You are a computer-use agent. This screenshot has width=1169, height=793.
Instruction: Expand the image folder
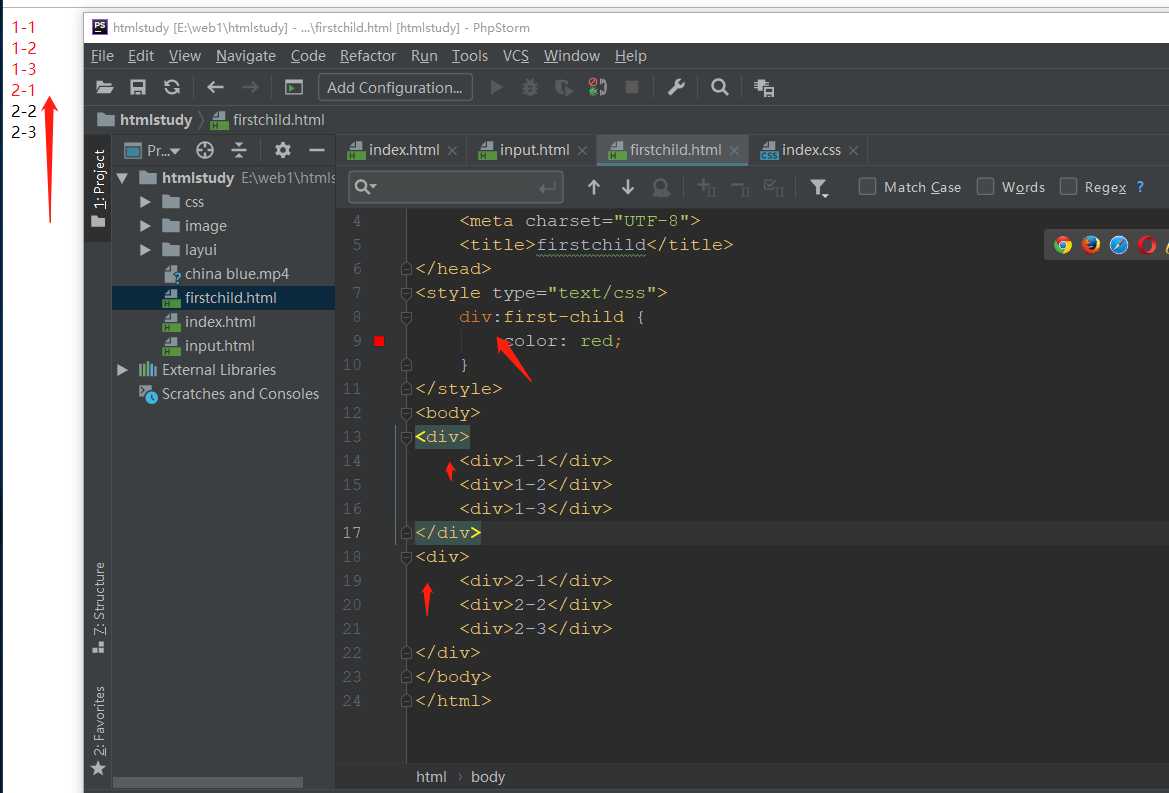click(145, 226)
